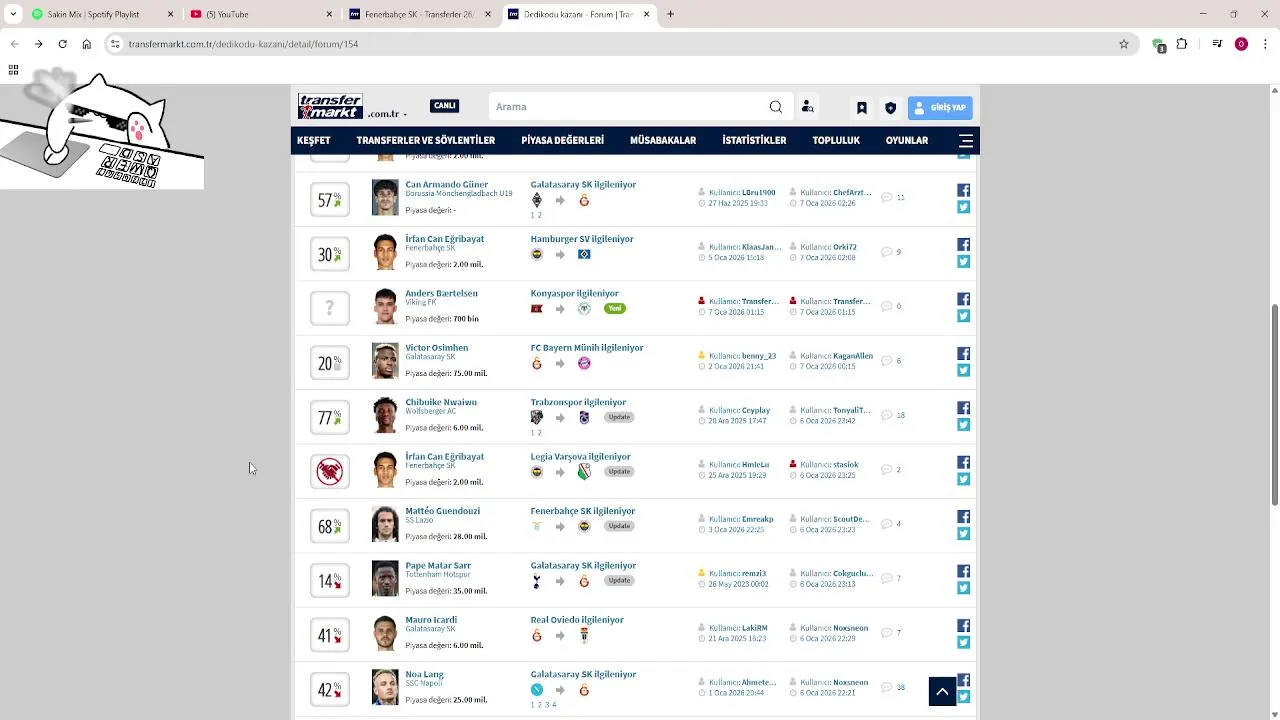Open 'Real Oviedo ilgileniyor' thread
The width and height of the screenshot is (1280, 720).
pos(577,620)
